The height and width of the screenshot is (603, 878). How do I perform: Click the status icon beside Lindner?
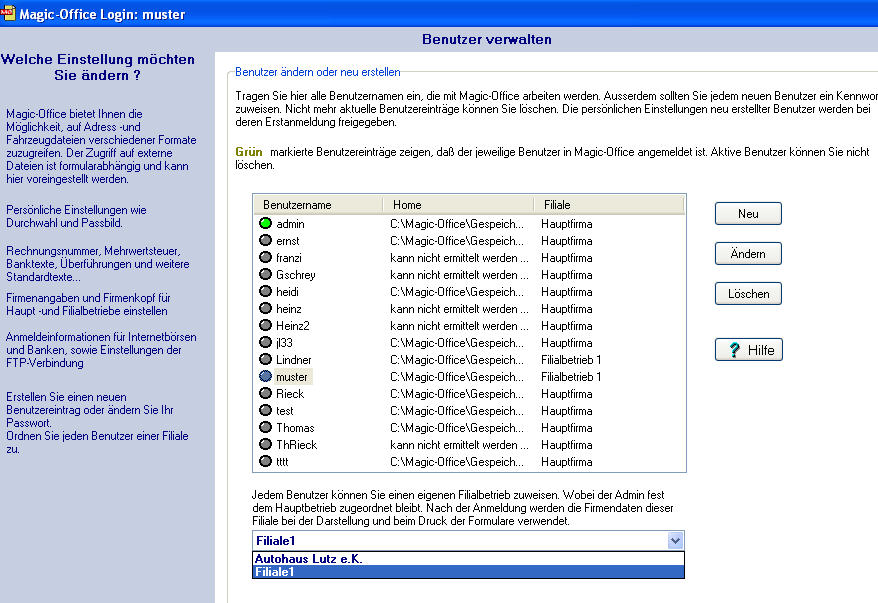click(x=265, y=359)
